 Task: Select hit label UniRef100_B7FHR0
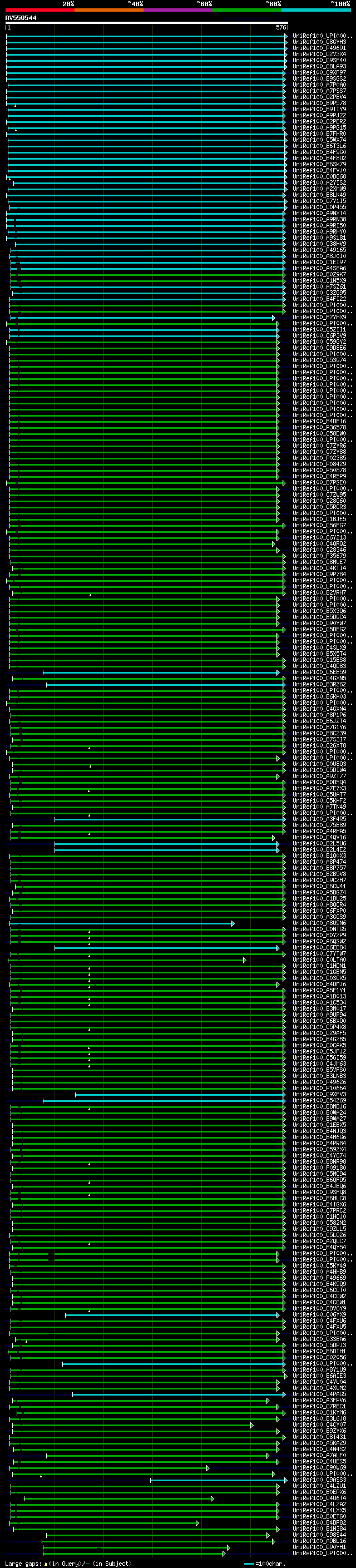click(x=319, y=134)
